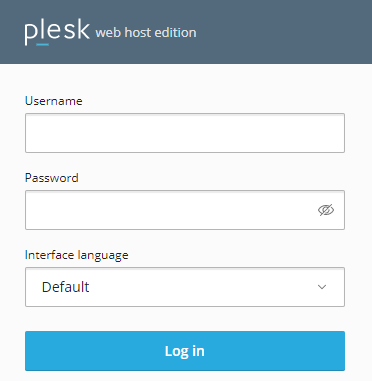The width and height of the screenshot is (372, 381).
Task: Show typed password via eye icon
Action: [326, 210]
